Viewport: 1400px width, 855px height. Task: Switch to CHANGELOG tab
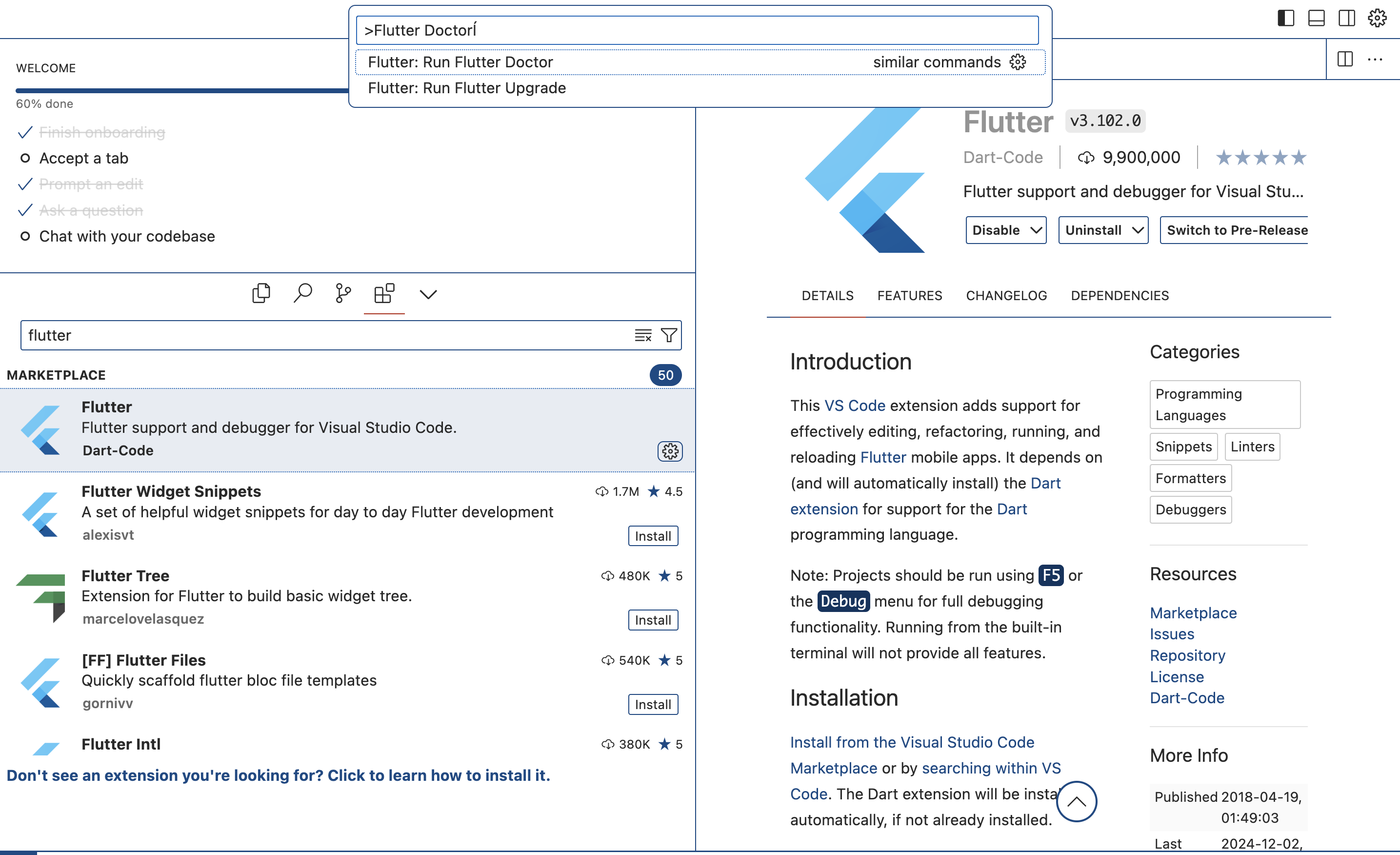coord(1006,296)
